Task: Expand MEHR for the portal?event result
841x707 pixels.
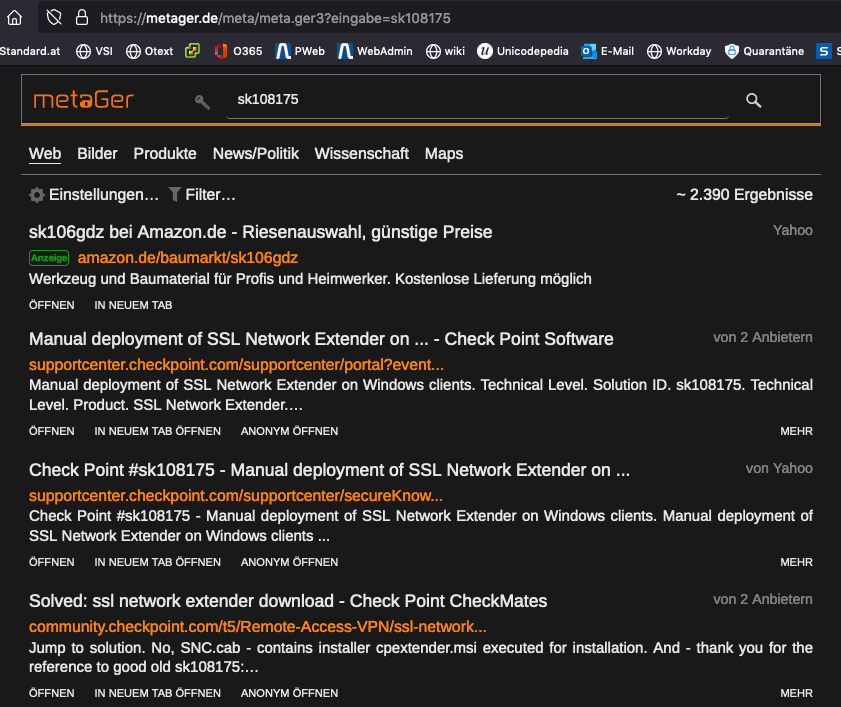Action: 796,431
